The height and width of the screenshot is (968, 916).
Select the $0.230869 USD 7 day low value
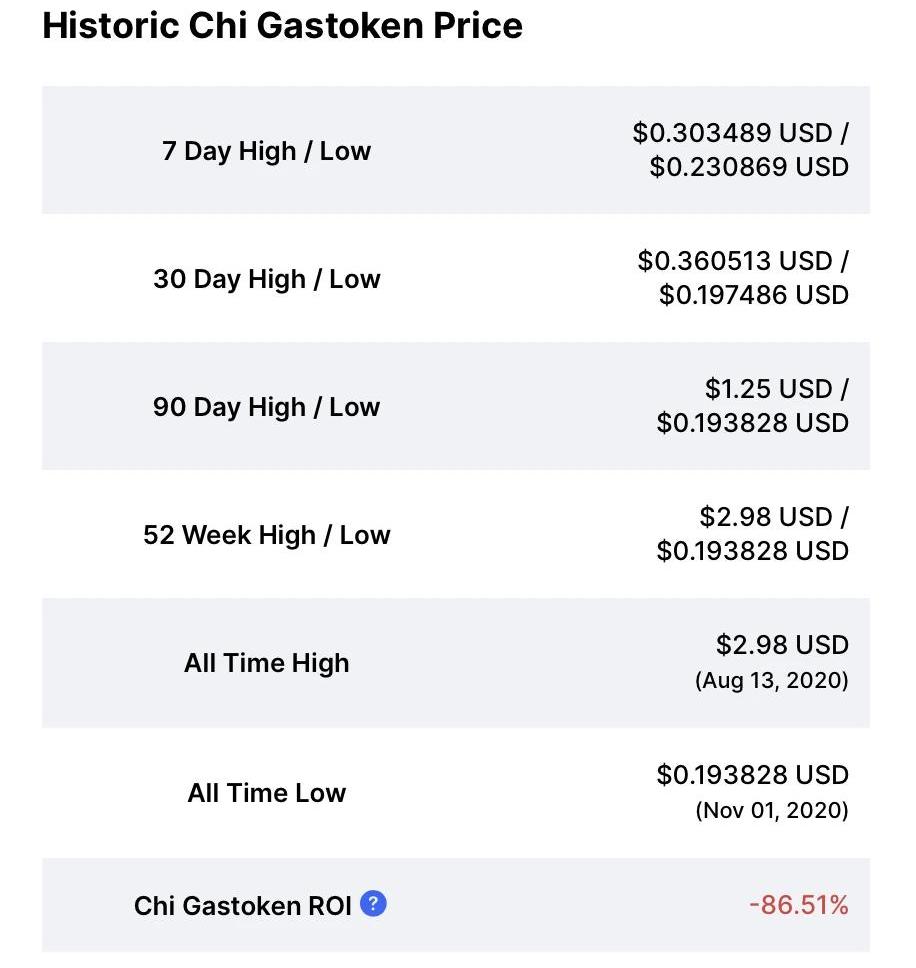[749, 167]
